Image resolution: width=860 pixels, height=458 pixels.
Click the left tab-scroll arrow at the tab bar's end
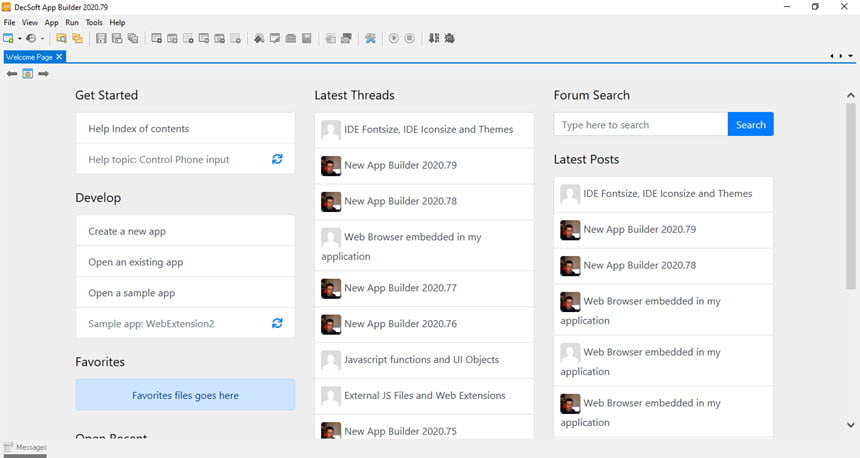point(831,56)
